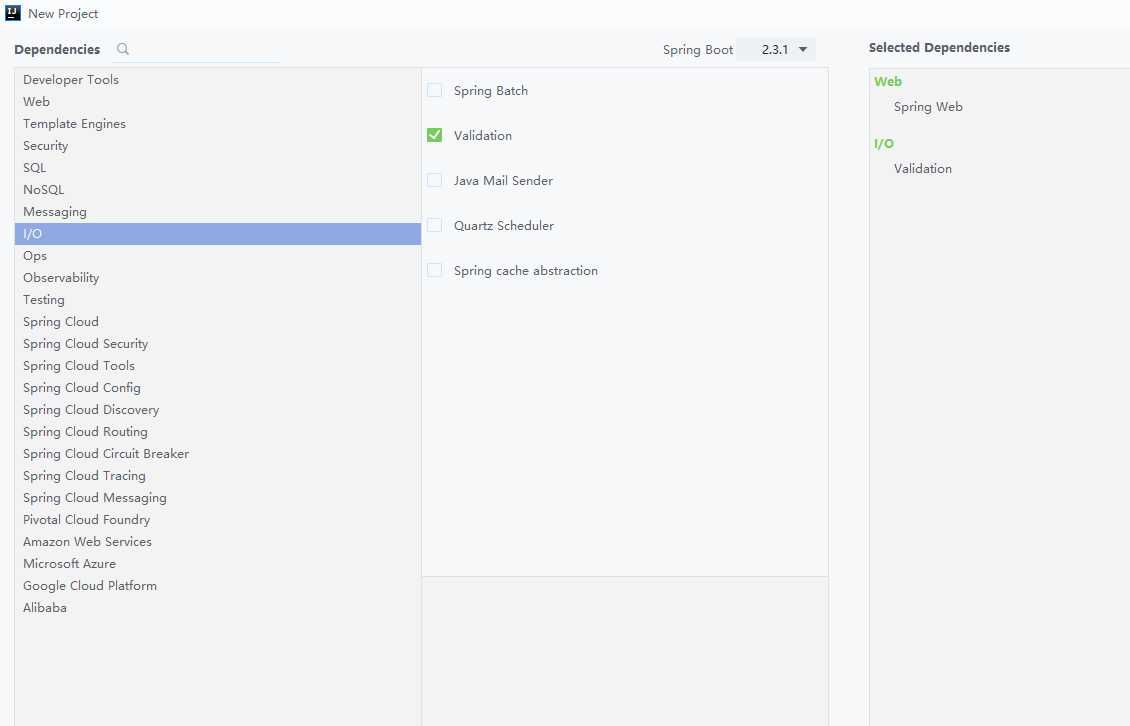Image resolution: width=1130 pixels, height=726 pixels.
Task: Select Spring Cloud Discovery category
Action: (218, 410)
